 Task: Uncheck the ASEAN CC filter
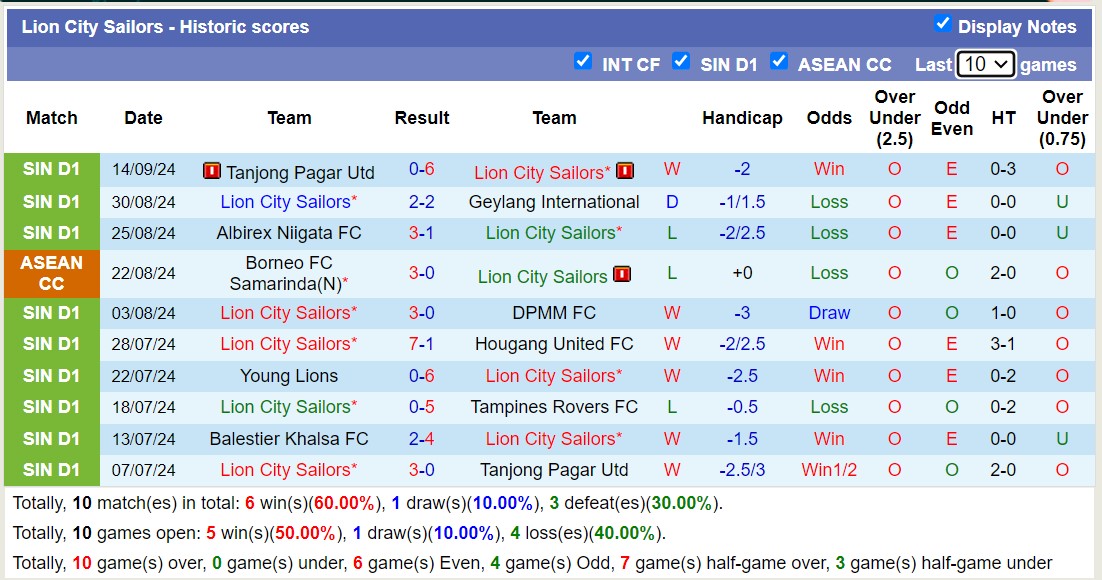778,61
